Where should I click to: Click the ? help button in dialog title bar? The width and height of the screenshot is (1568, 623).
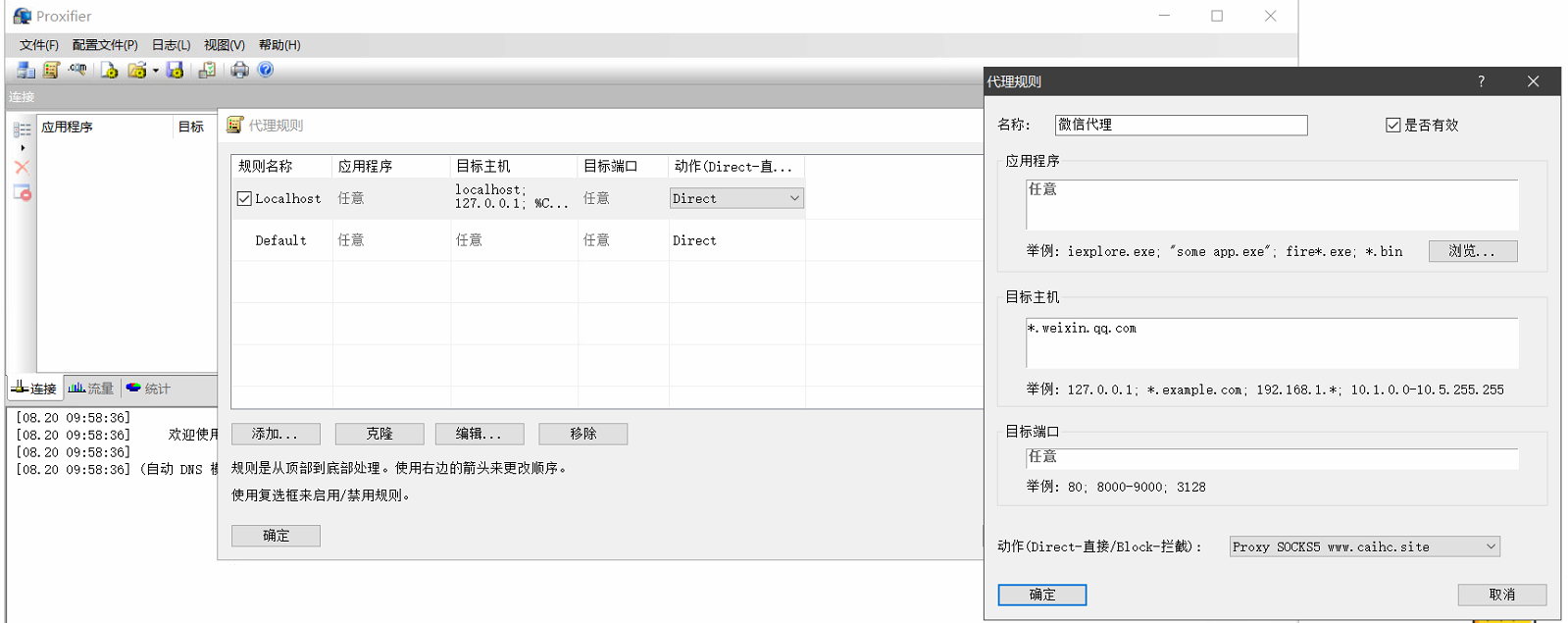1481,81
